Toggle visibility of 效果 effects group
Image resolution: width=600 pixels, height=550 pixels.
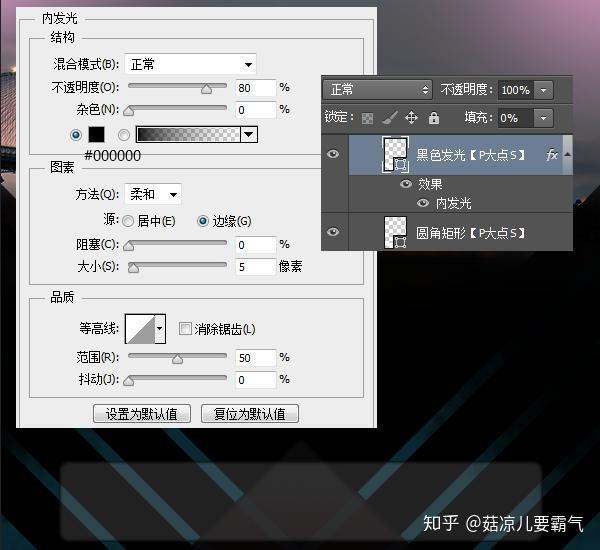pyautogui.click(x=406, y=184)
